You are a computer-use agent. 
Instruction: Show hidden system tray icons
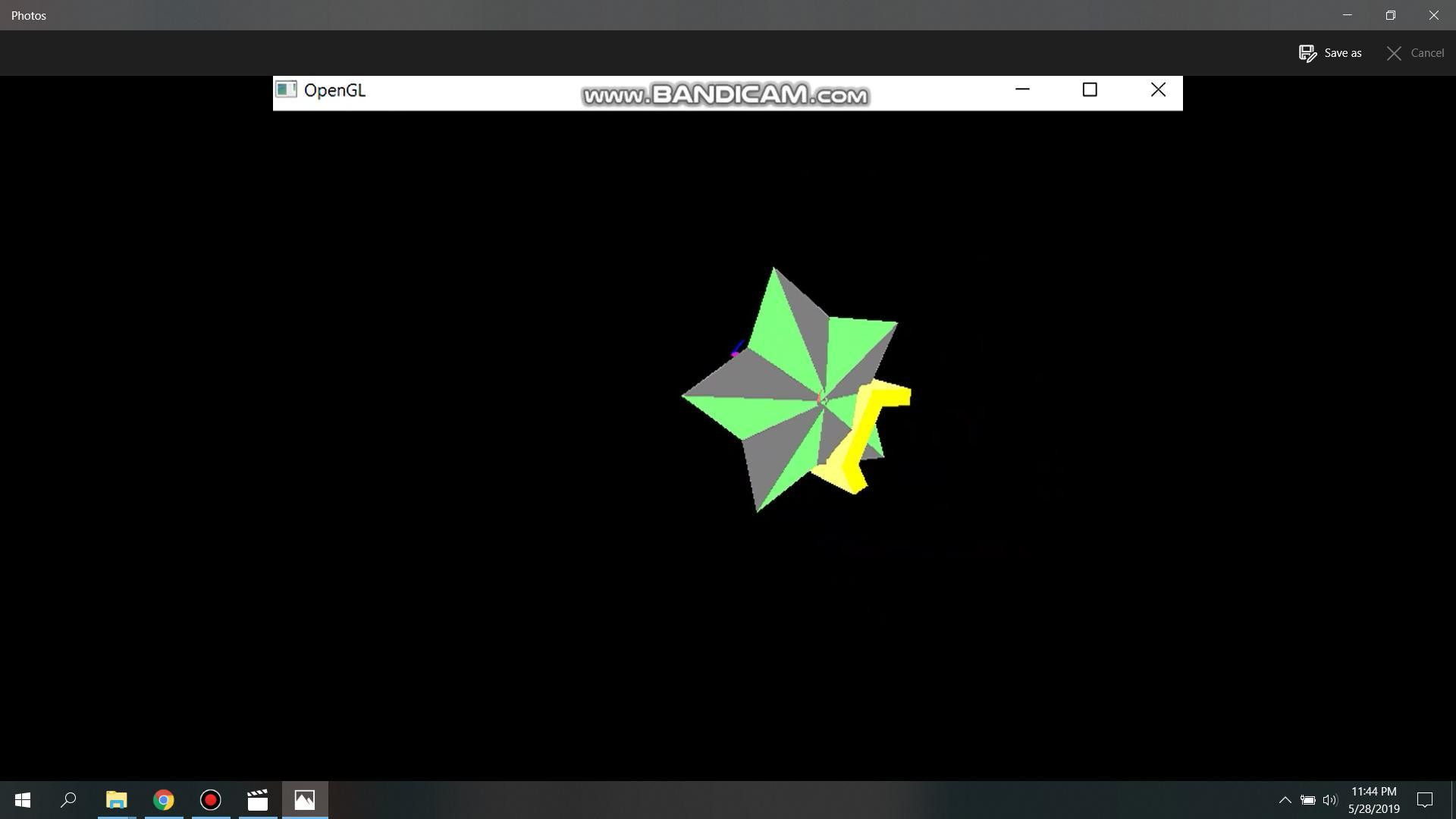pos(1285,800)
